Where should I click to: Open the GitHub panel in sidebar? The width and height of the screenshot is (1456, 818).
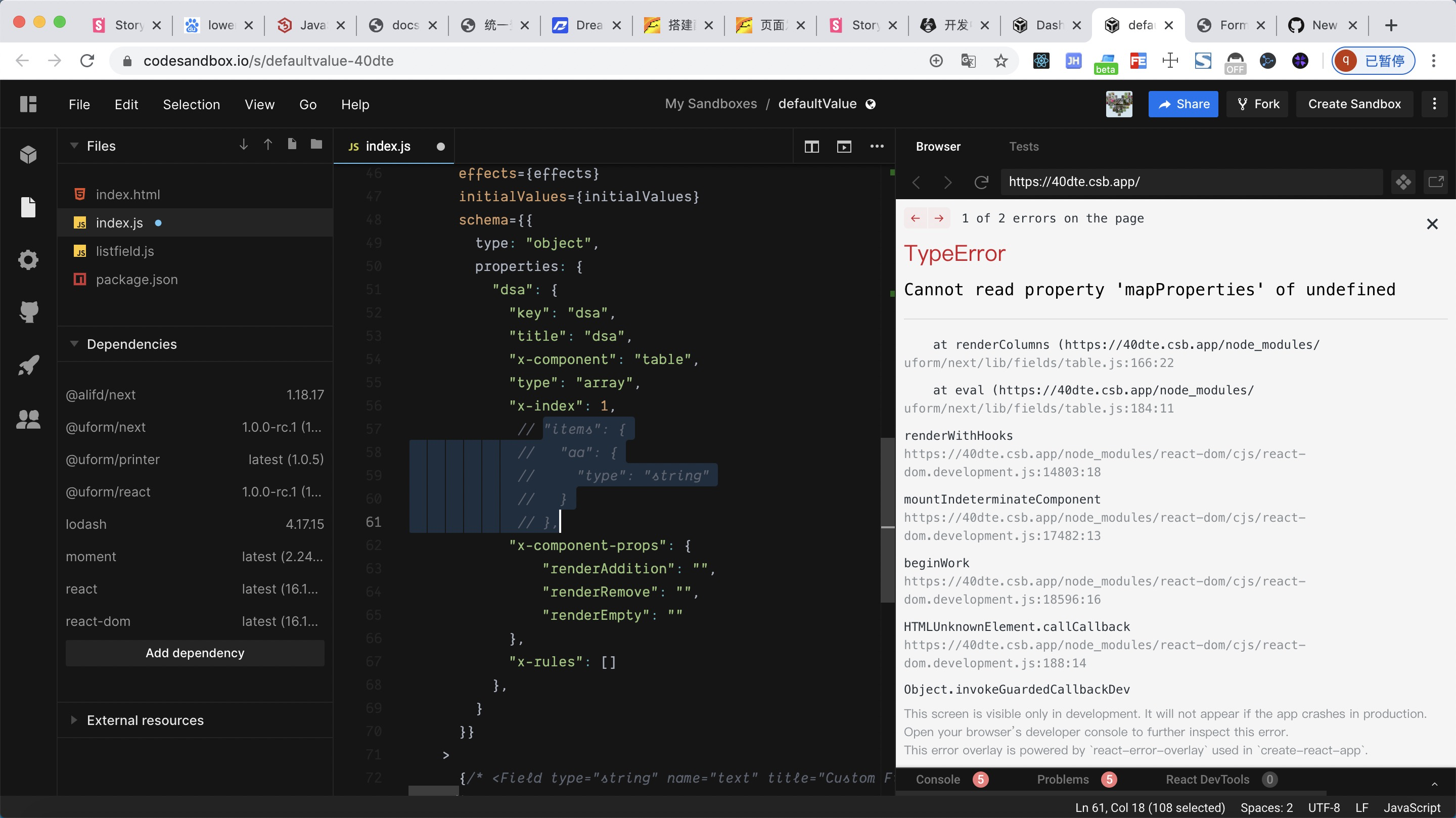28,311
